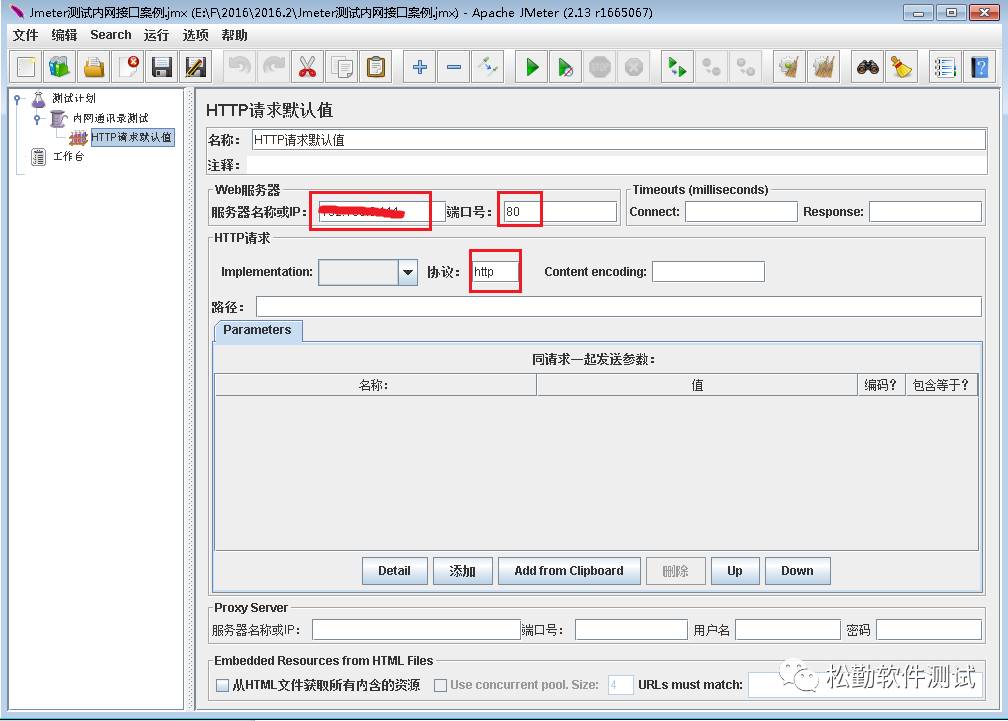
Task: Click the 注释 comments field
Action: (616, 165)
